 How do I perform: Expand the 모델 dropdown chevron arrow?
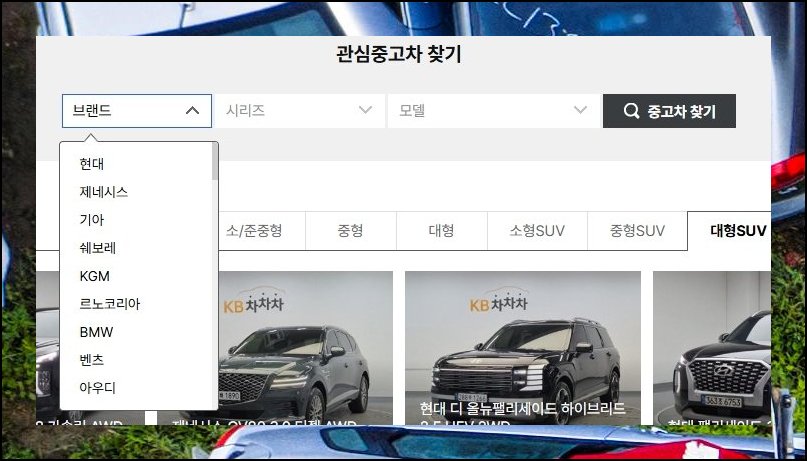point(581,110)
